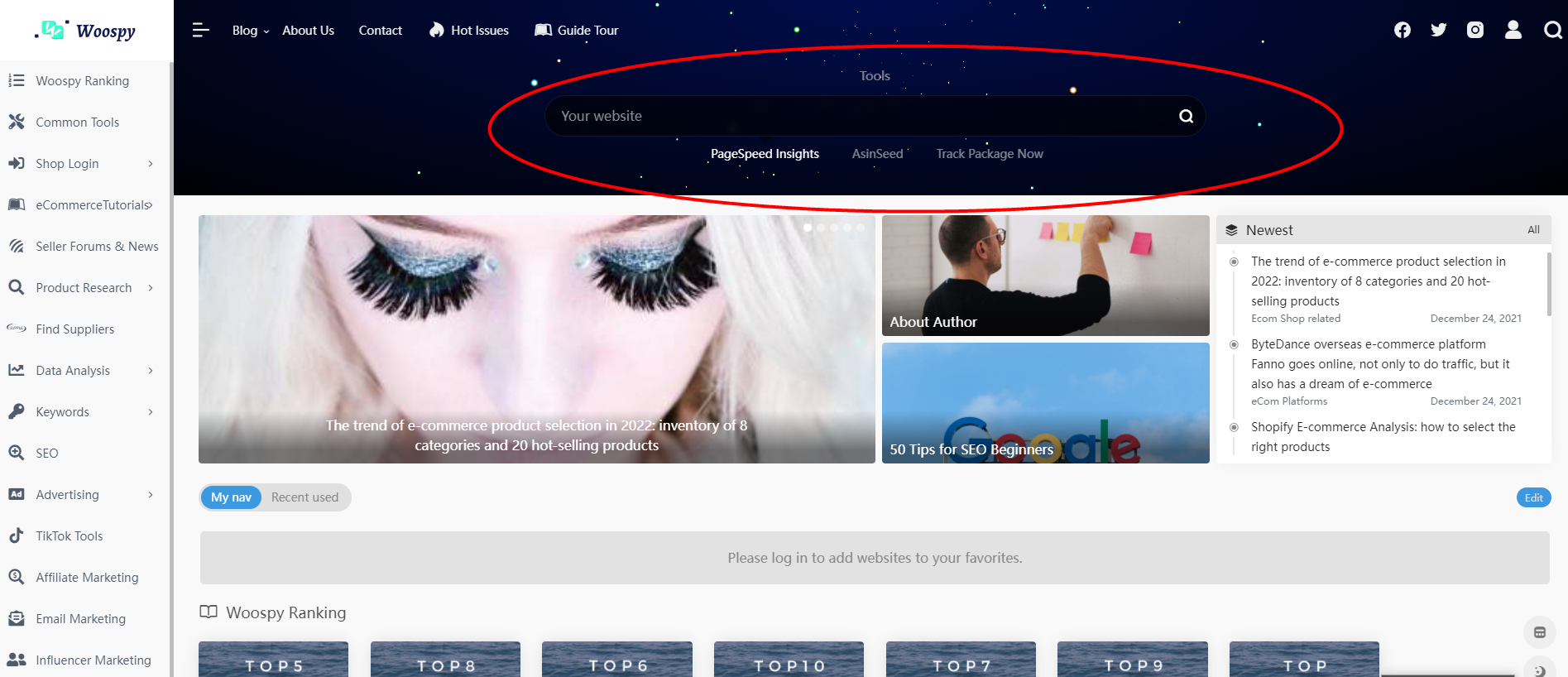
Task: Click the SEO zoom icon in sidebar
Action: click(16, 453)
